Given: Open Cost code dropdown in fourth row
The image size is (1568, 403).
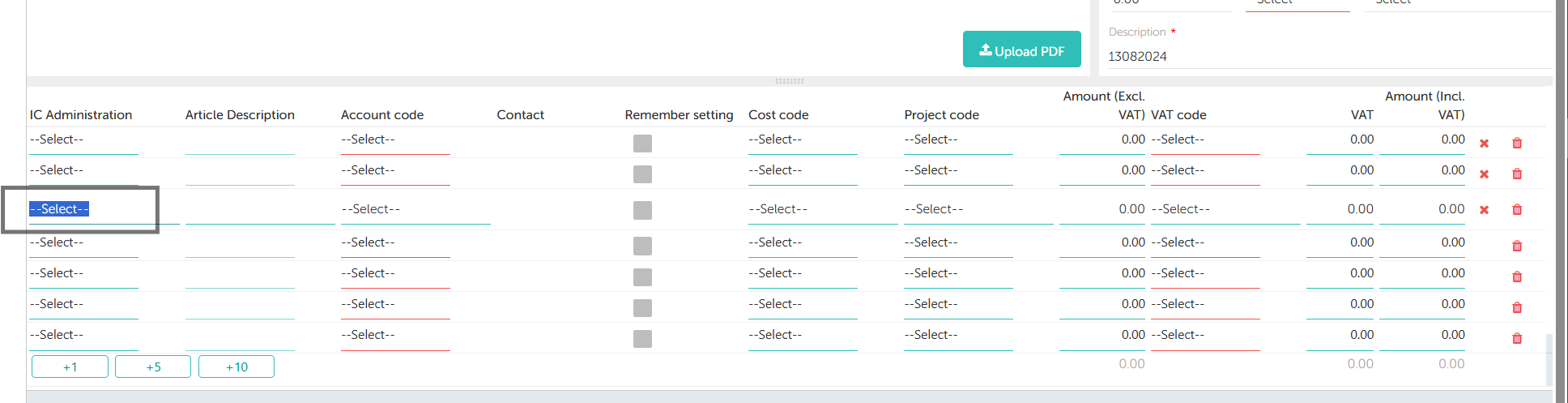Looking at the screenshot, I should [802, 243].
